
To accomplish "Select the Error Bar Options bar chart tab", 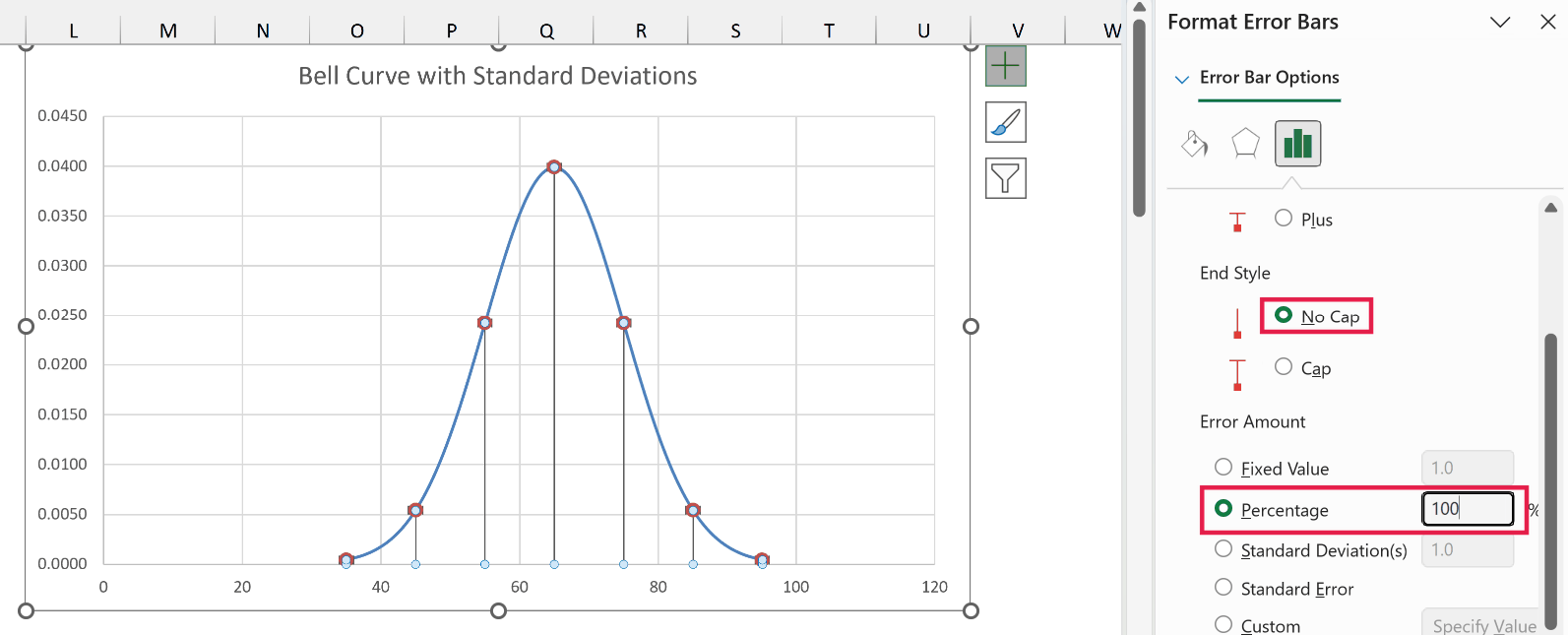I will coord(1297,144).
